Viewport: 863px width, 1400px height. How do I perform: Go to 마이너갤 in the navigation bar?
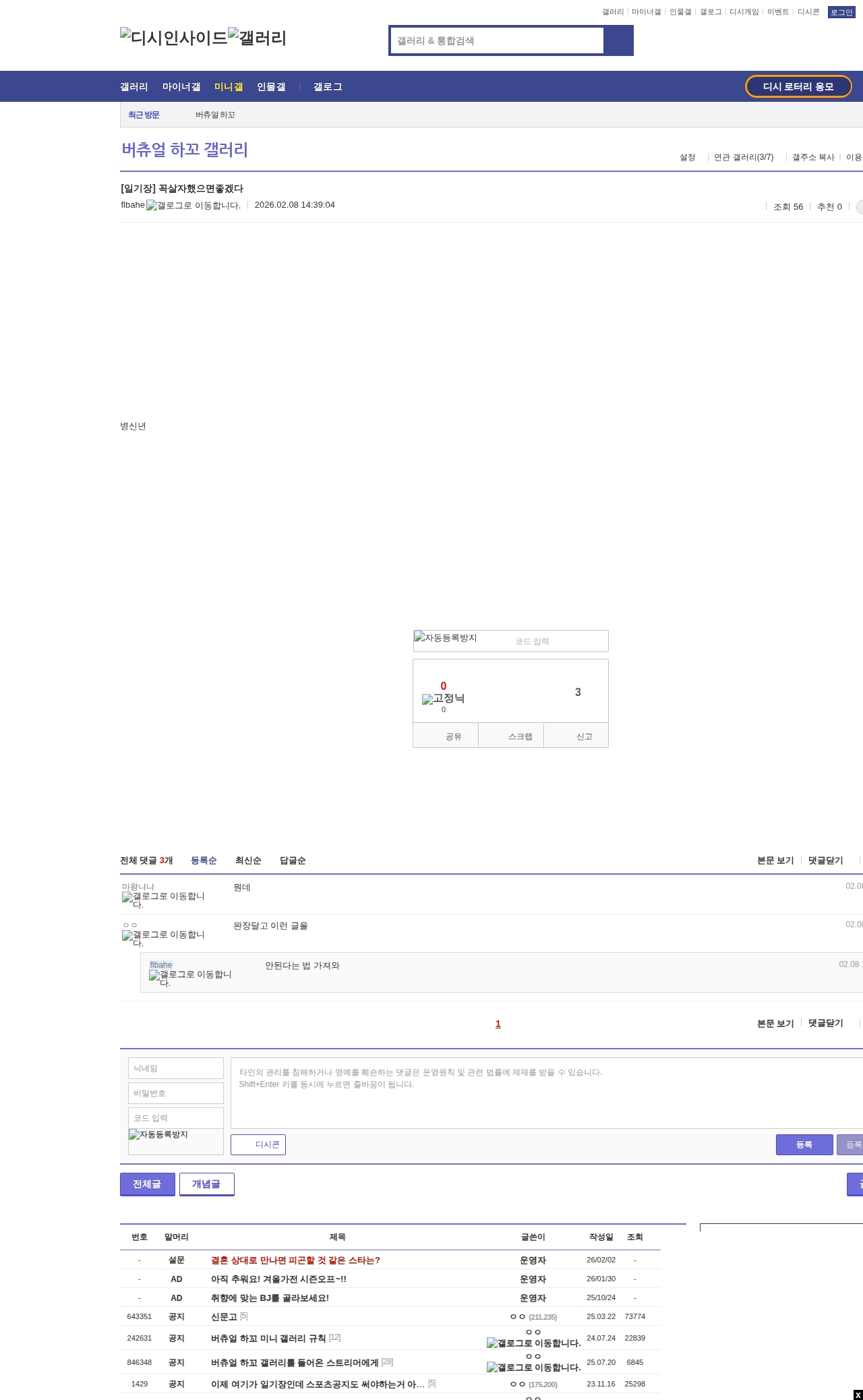[181, 87]
